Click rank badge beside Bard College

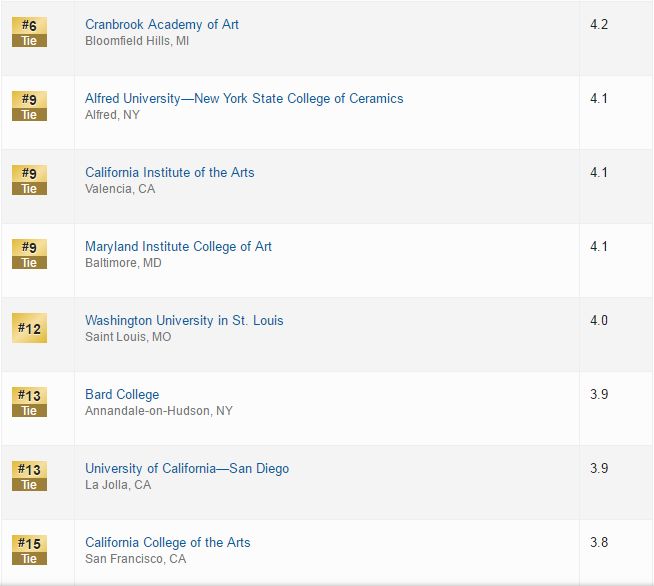pyautogui.click(x=29, y=402)
